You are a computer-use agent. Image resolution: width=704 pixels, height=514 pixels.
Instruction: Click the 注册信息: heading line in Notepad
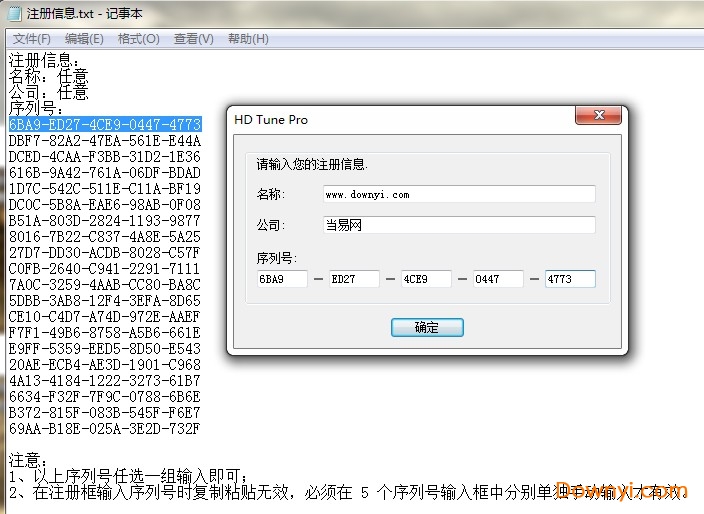coord(44,60)
